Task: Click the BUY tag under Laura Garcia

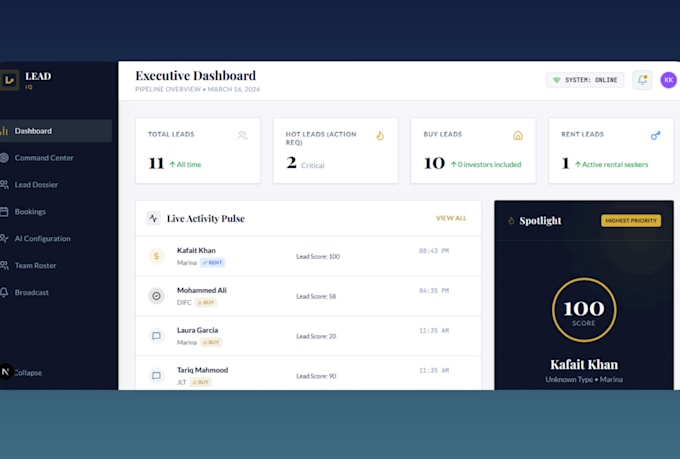Action: [x=211, y=342]
